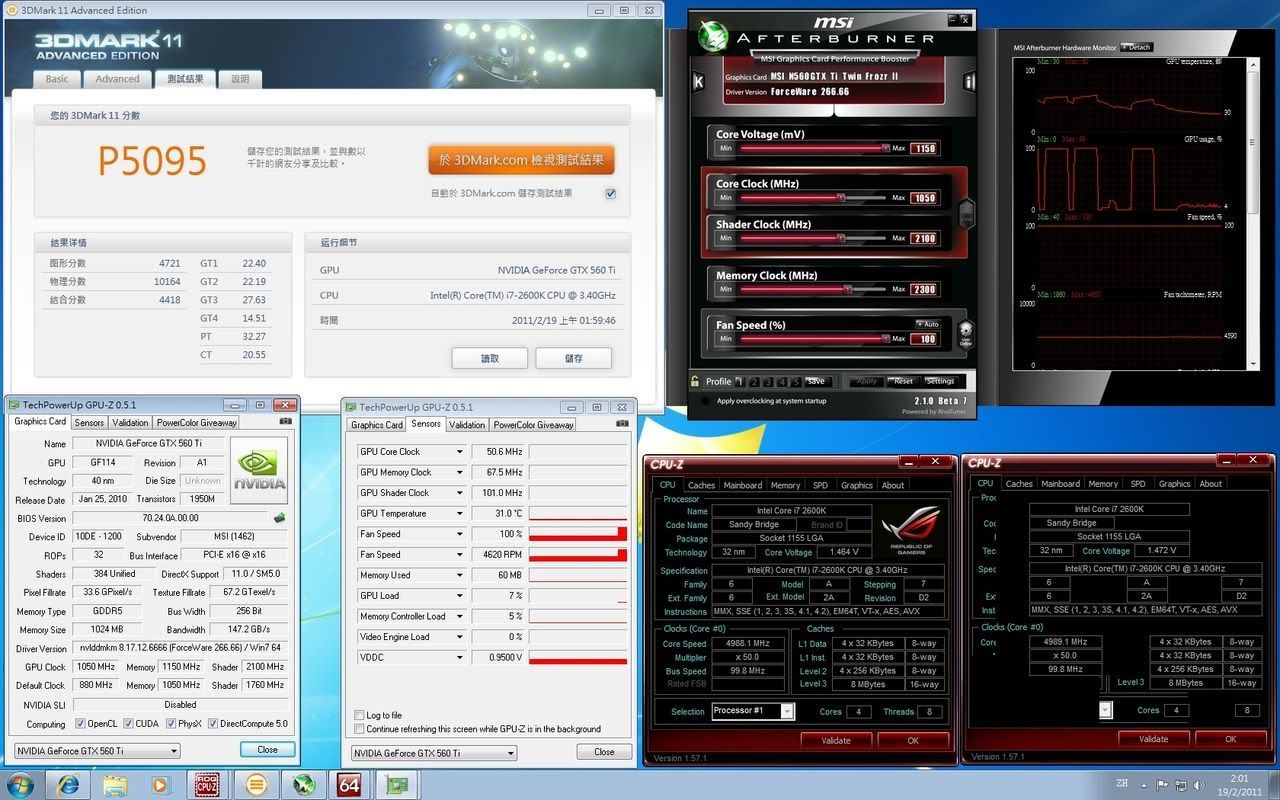This screenshot has width=1280, height=800.
Task: Toggle the OpenCL checkbox in GPU-Z
Action: click(x=81, y=724)
